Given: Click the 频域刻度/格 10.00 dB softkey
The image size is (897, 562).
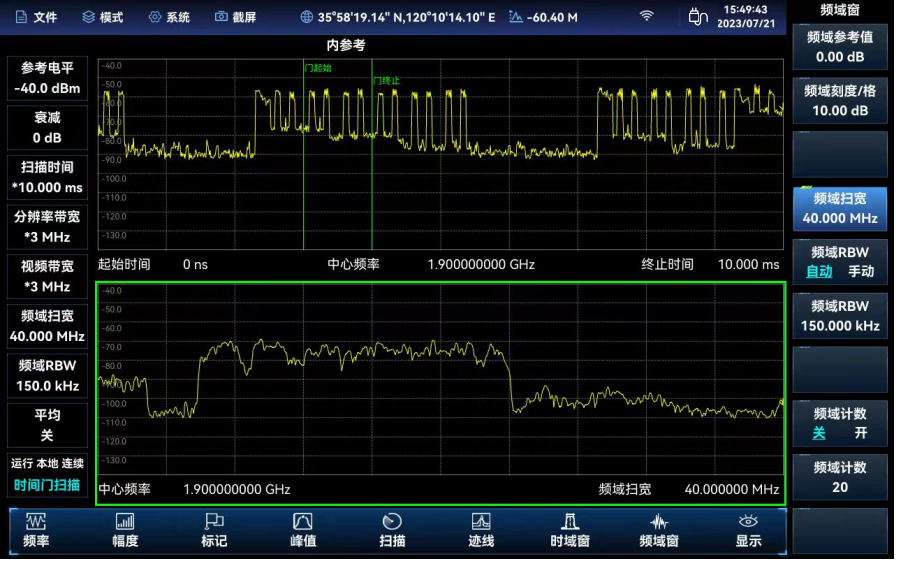Looking at the screenshot, I should 839,100.
